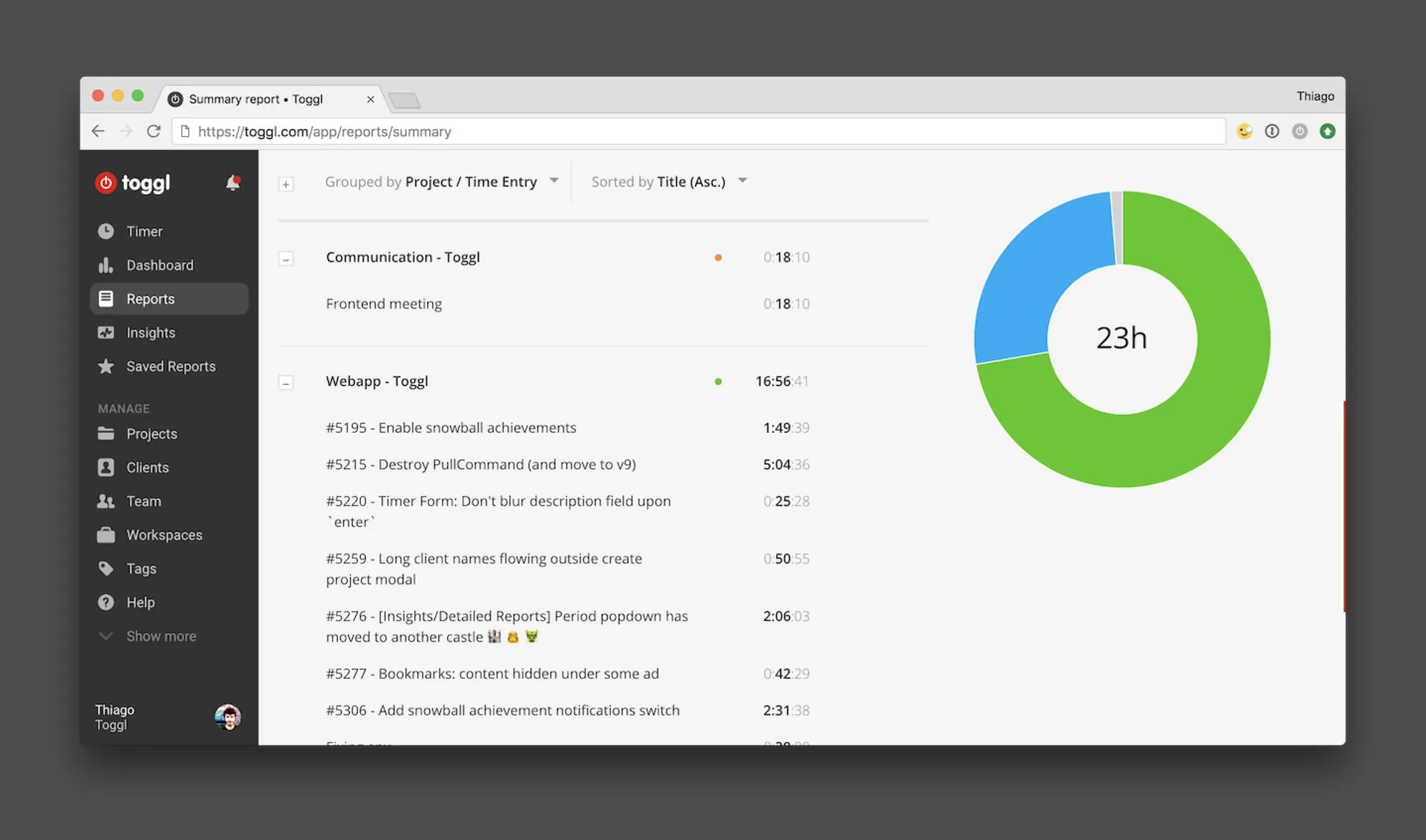
Task: Switch to the Summary report browser tab
Action: click(x=255, y=99)
